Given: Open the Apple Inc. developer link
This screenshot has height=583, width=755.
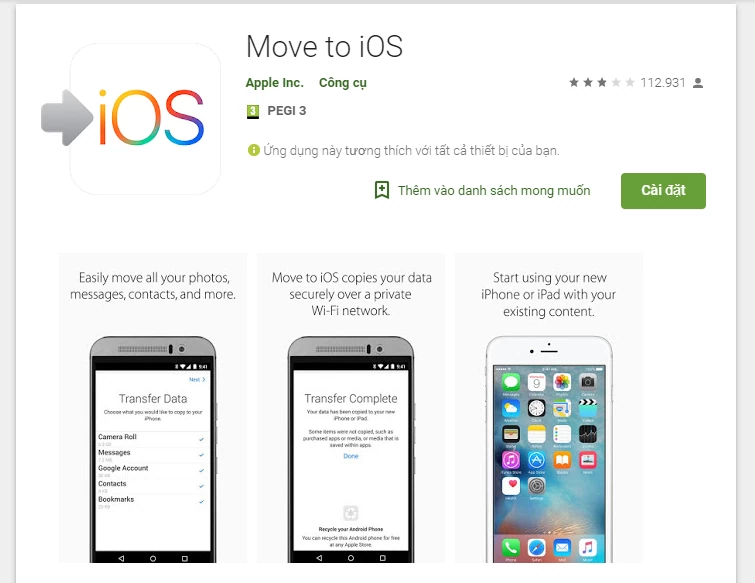Looking at the screenshot, I should 274,83.
